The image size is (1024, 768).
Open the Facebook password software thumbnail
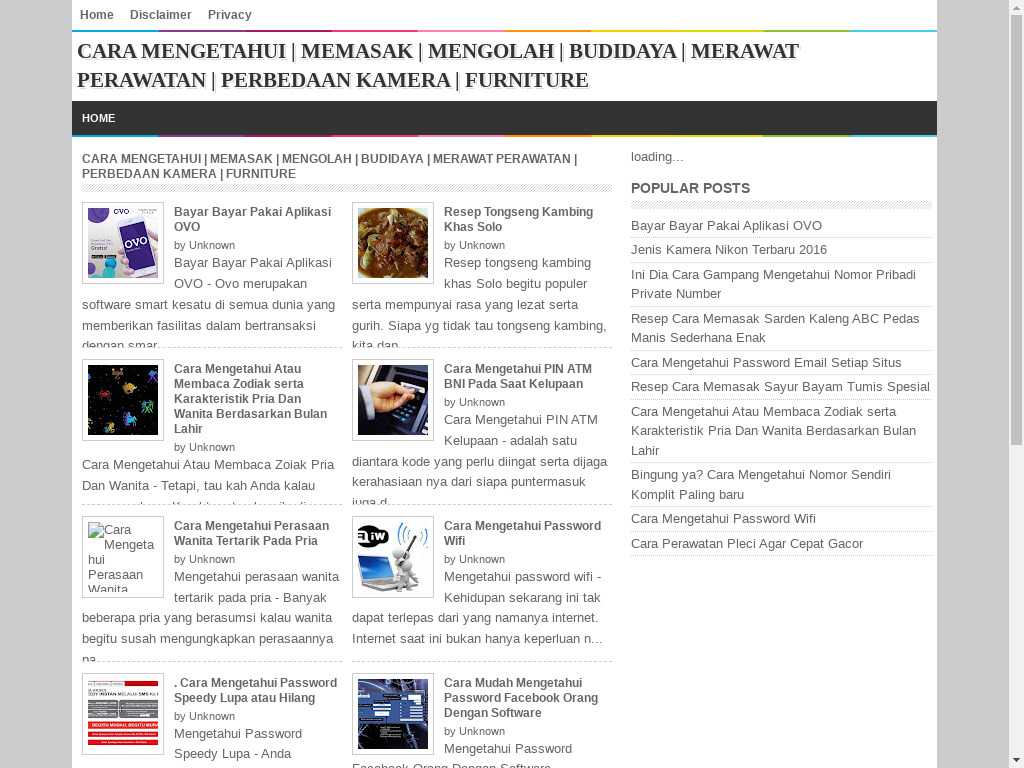point(392,713)
